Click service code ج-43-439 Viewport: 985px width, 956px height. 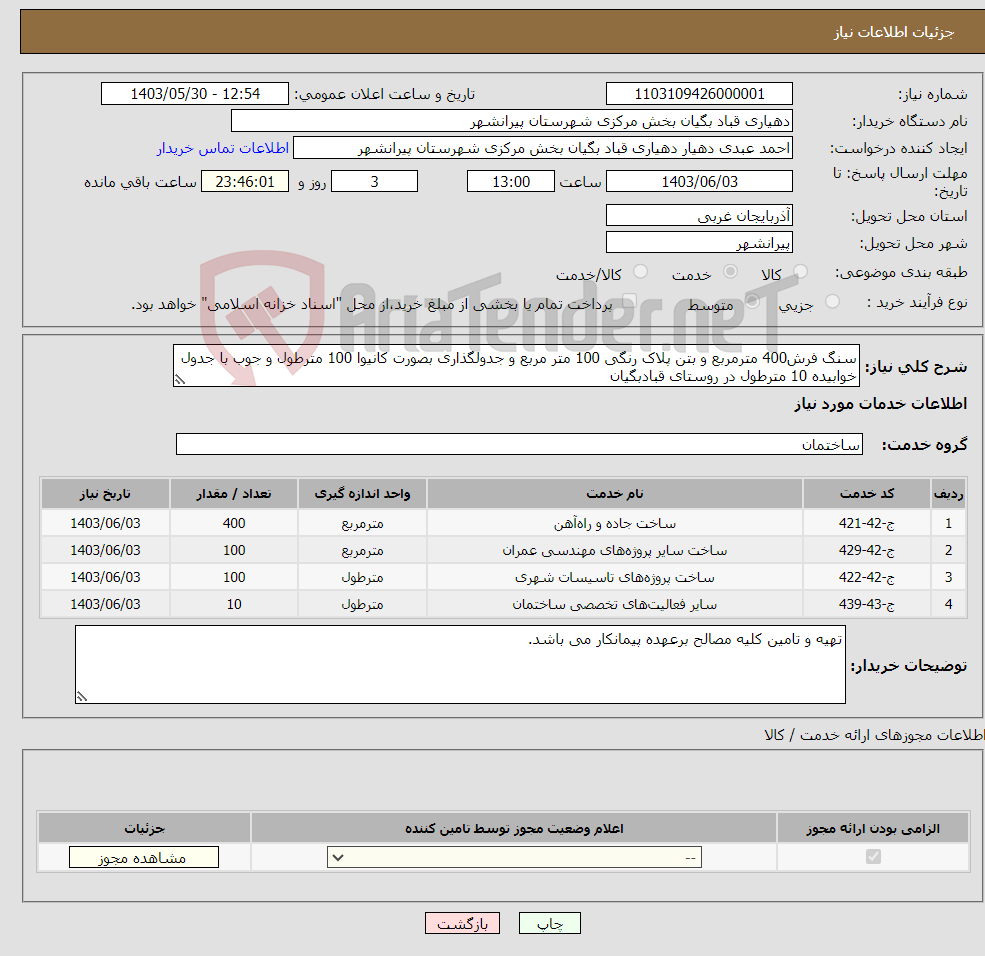pyautogui.click(x=867, y=604)
